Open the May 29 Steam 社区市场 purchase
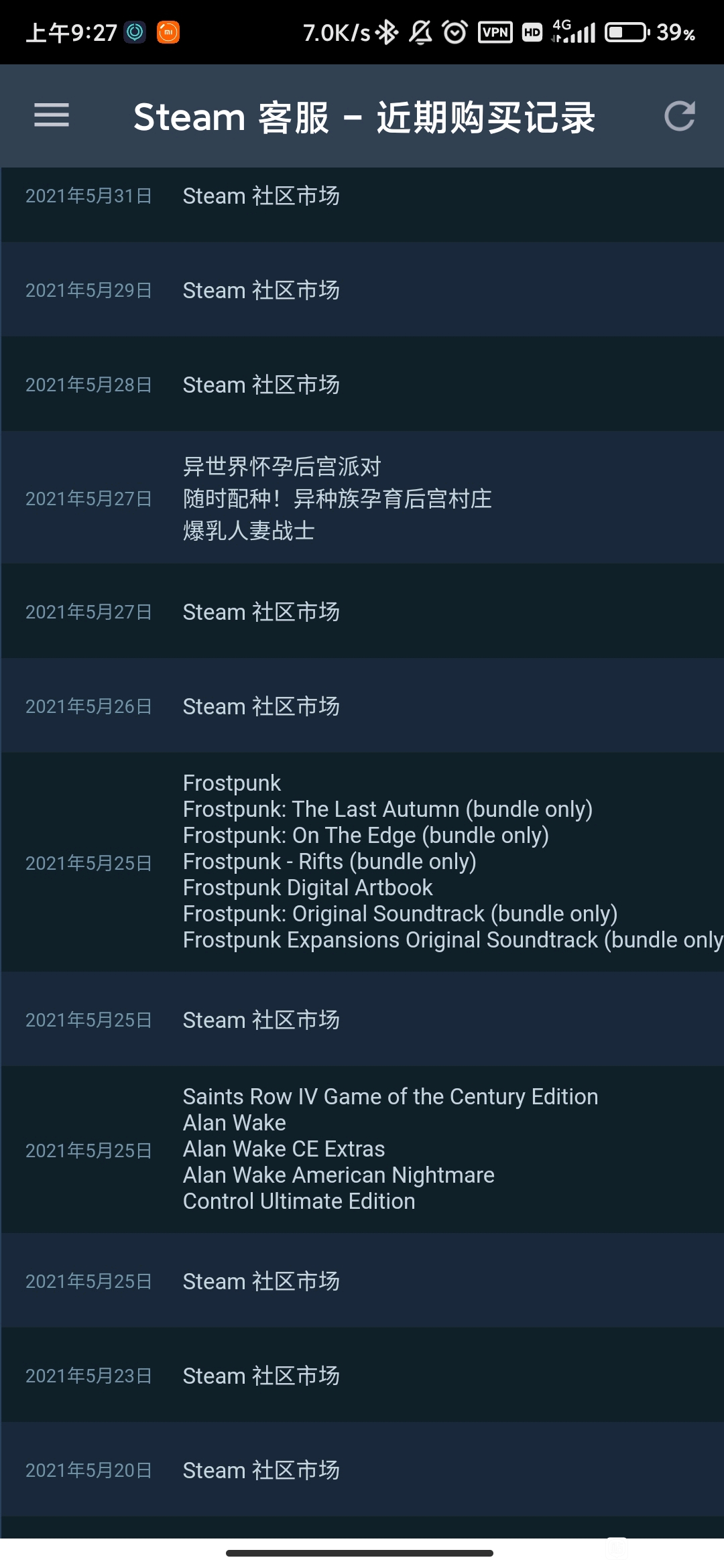Viewport: 724px width, 1568px height. coord(362,290)
